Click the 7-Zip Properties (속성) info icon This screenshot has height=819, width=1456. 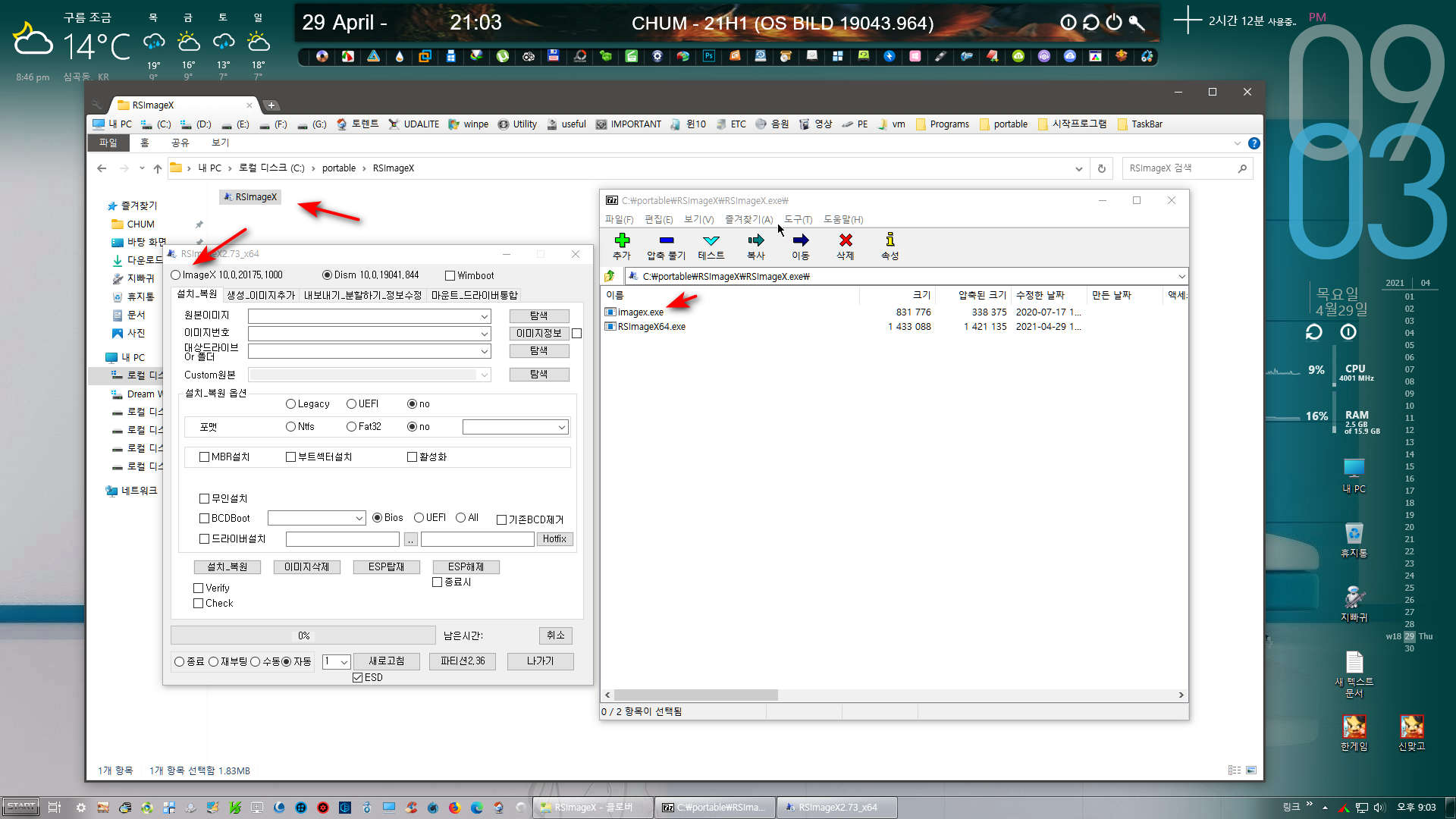pyautogui.click(x=890, y=240)
